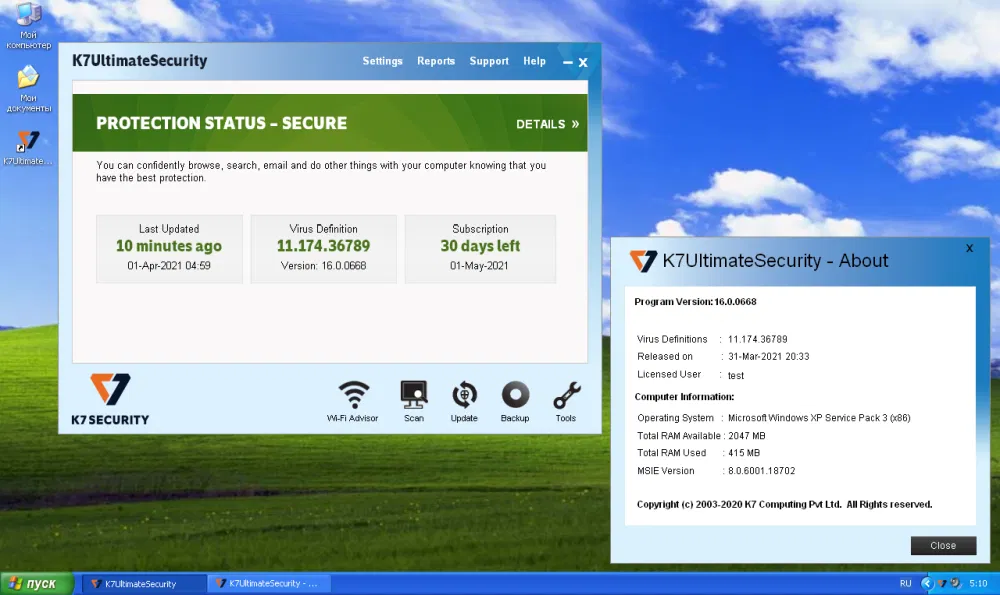The image size is (1000, 595).
Task: Click Licensed User value 'test'
Action: click(x=736, y=376)
